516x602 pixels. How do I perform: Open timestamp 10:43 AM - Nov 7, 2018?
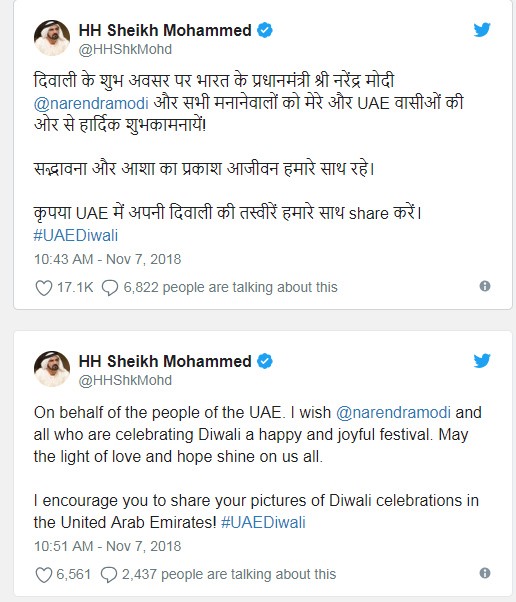(108, 259)
